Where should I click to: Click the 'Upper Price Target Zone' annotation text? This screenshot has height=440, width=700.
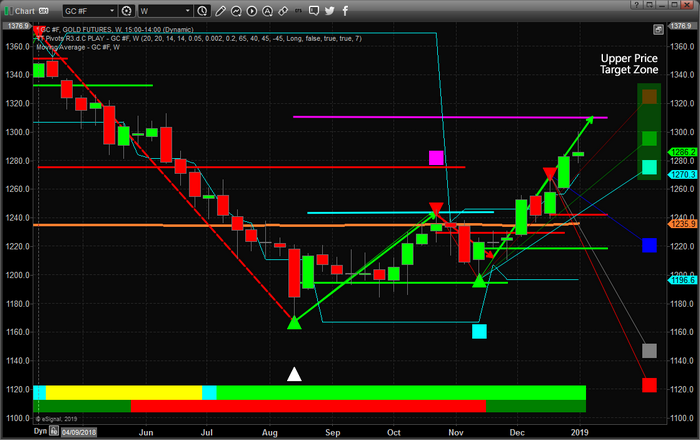629,64
